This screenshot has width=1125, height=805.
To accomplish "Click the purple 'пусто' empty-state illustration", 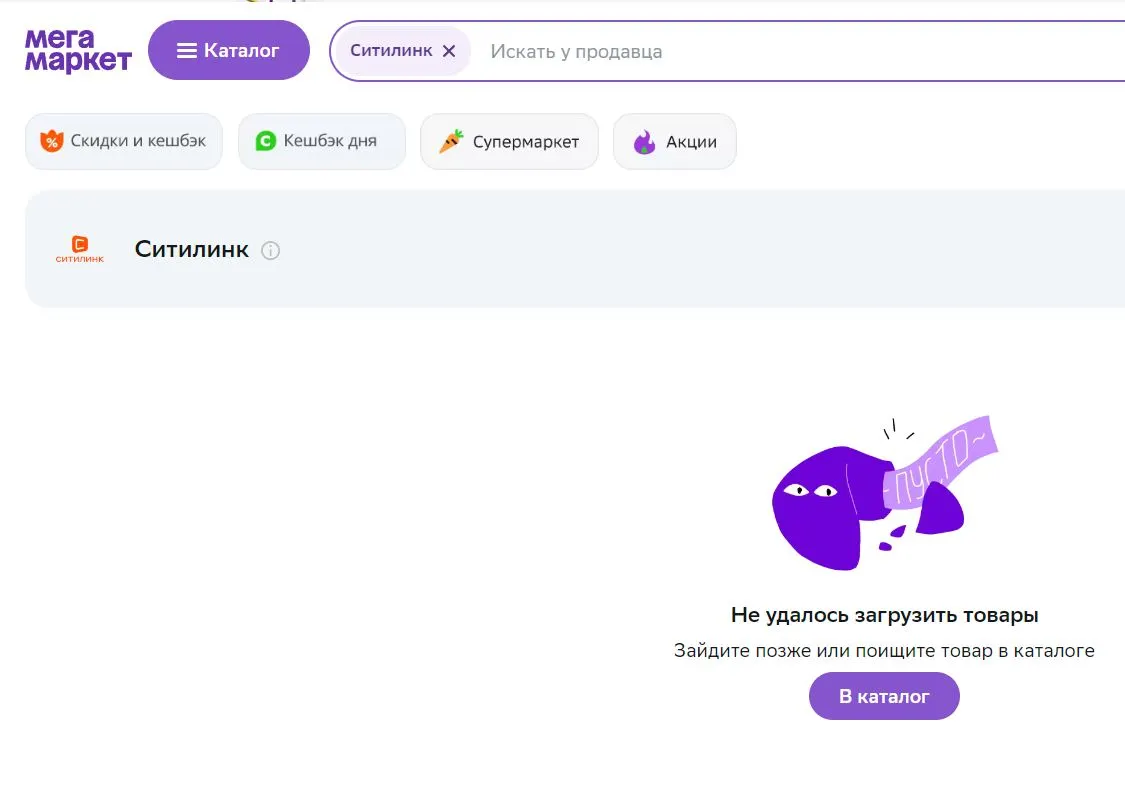I will tap(885, 494).
